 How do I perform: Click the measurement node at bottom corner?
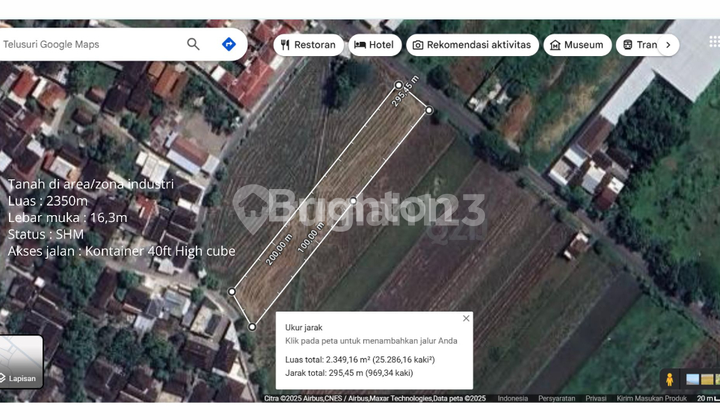[252, 327]
